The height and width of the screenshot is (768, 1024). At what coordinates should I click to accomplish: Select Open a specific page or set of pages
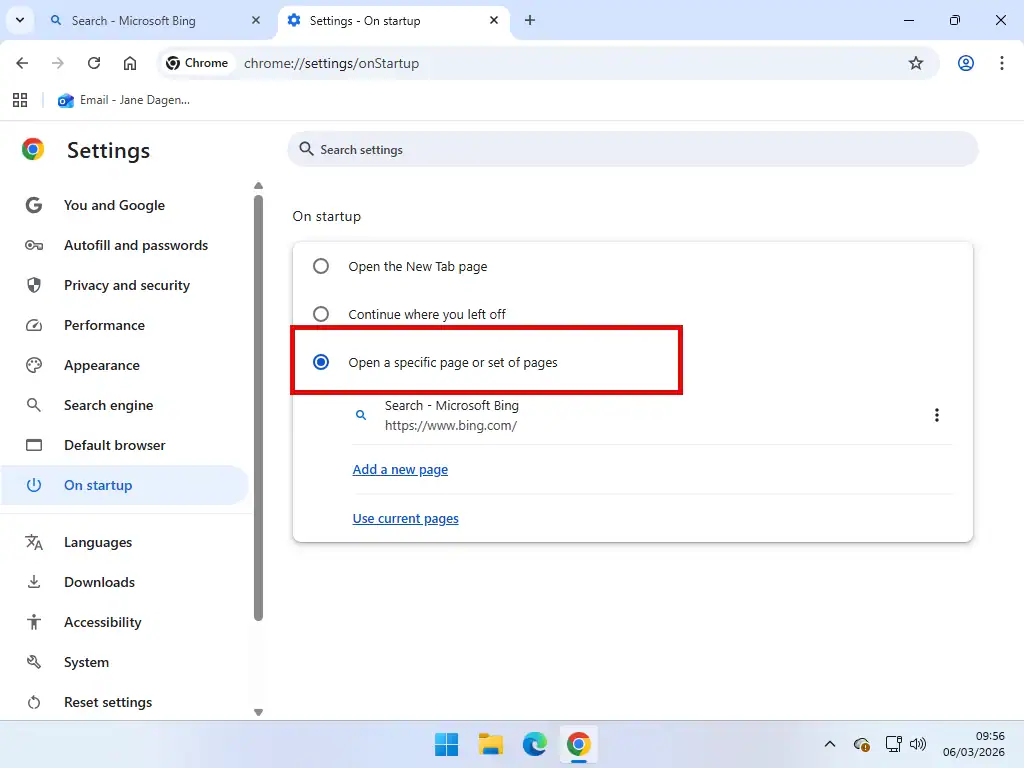coord(320,362)
